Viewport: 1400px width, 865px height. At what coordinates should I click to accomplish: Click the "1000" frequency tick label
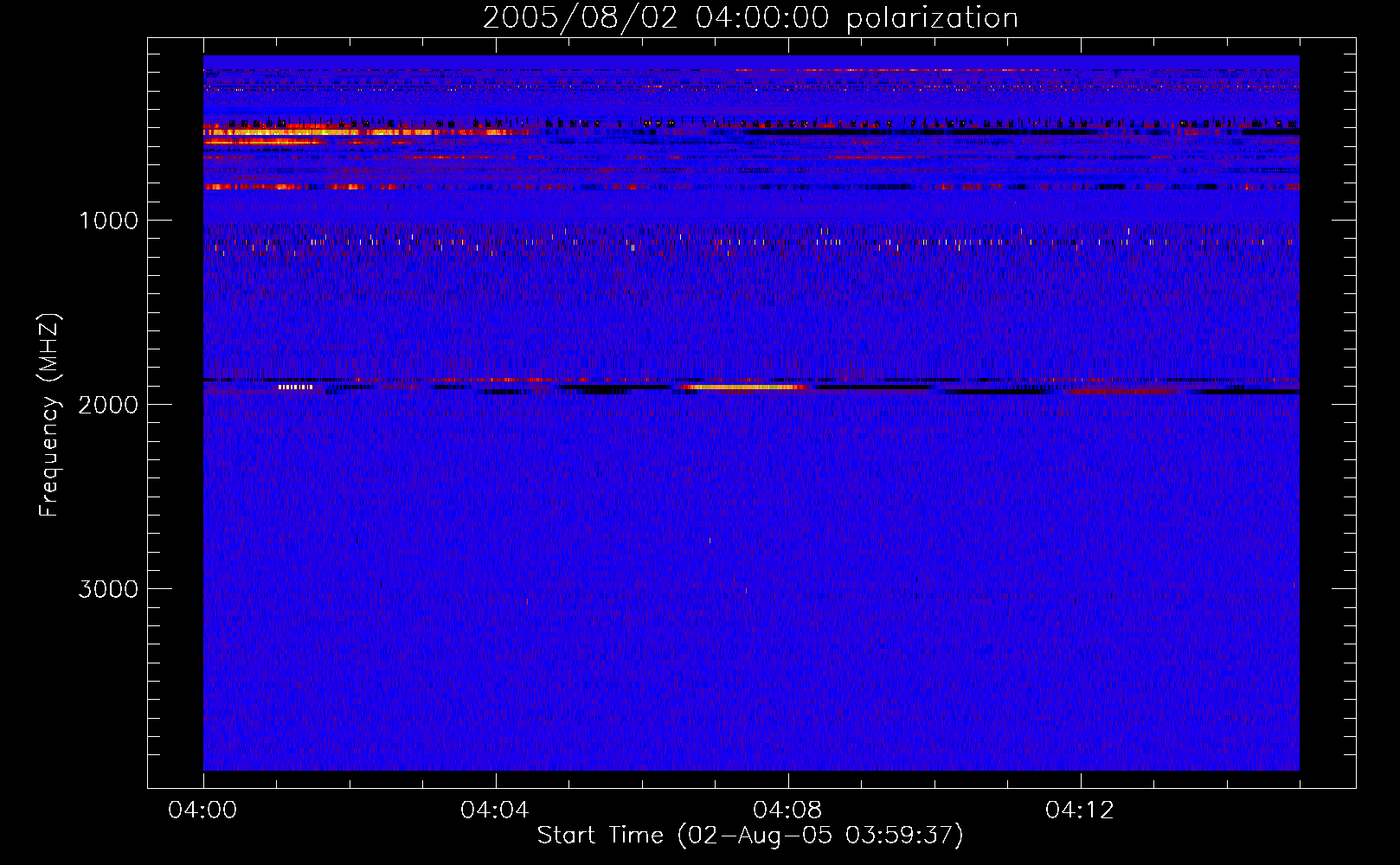pyautogui.click(x=108, y=221)
